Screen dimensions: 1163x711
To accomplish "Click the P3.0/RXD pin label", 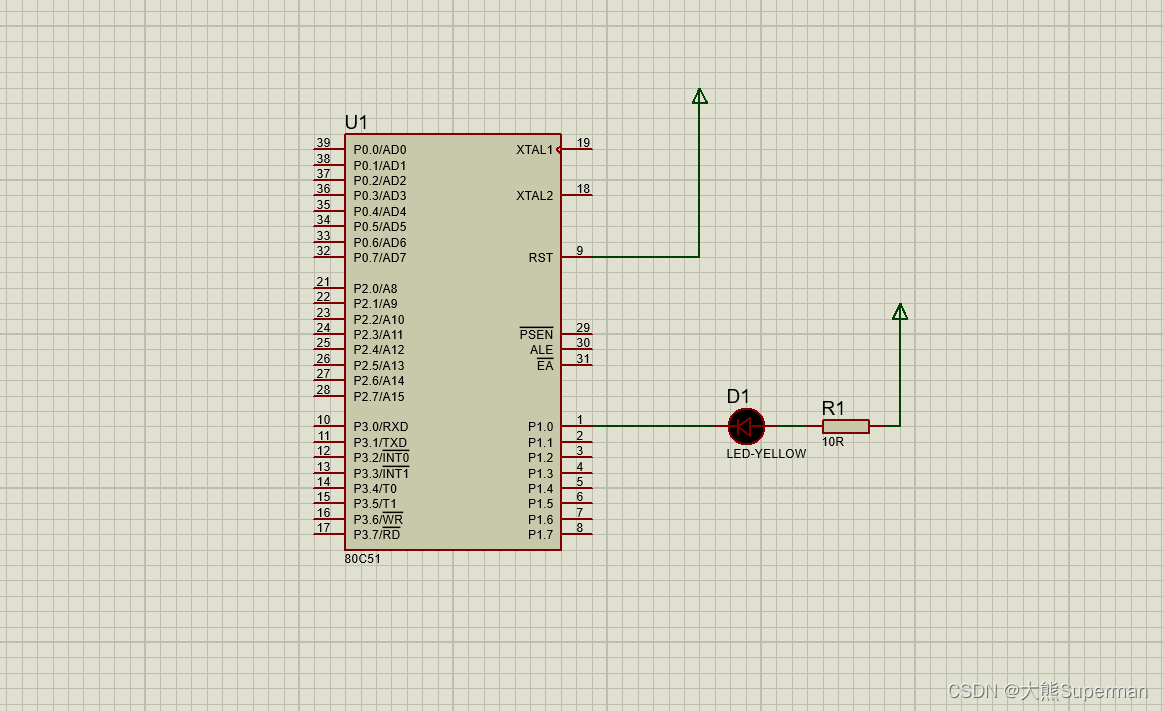I will [381, 427].
